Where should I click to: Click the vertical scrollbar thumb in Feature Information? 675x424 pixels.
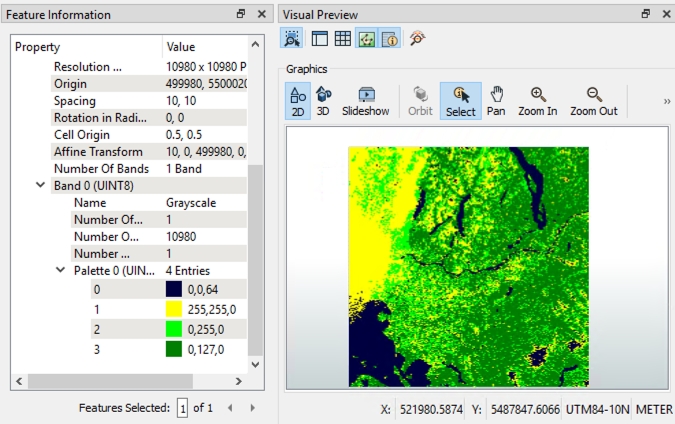click(255, 260)
